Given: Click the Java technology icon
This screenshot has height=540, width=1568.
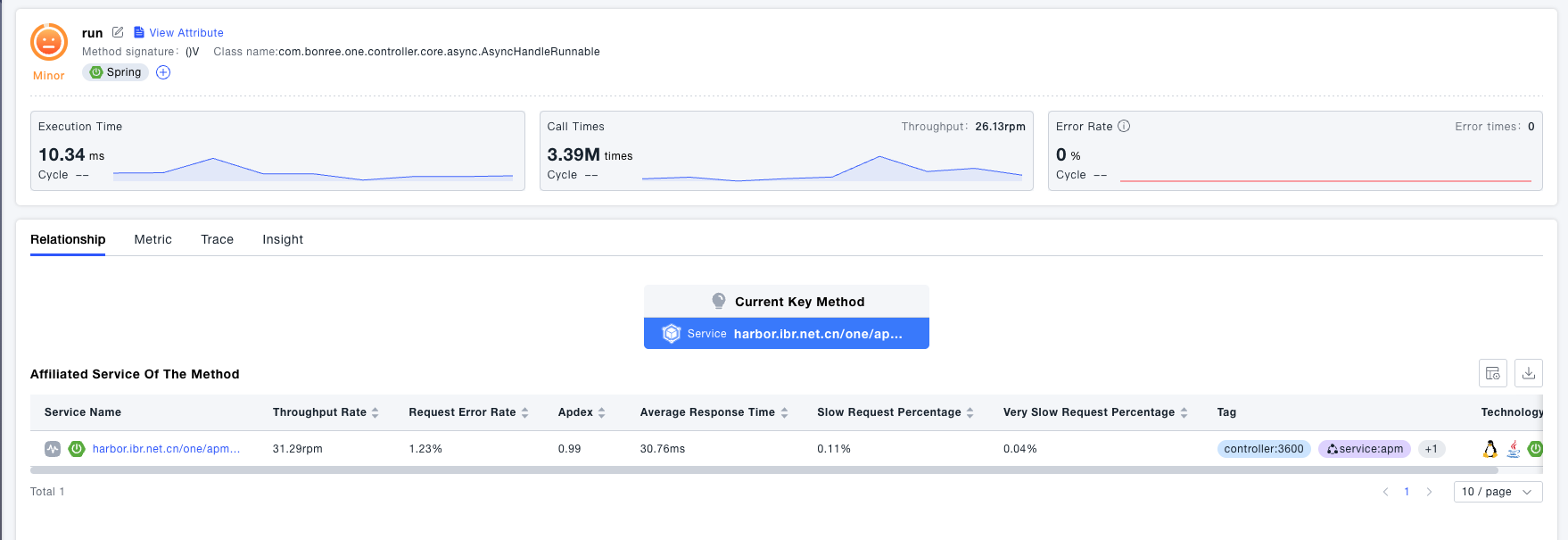Looking at the screenshot, I should [x=1513, y=449].
